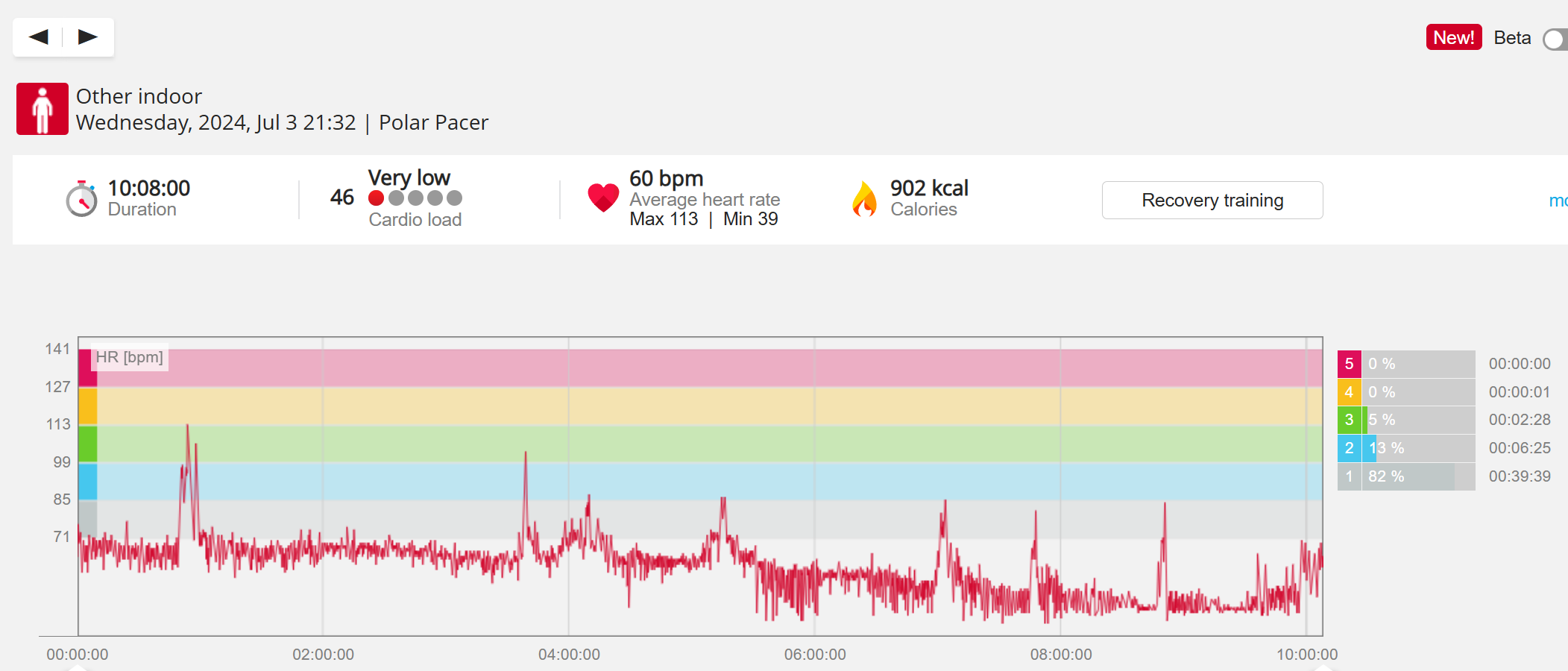Click the 08:00:00 time axis label
The height and width of the screenshot is (671, 1568).
1060,655
